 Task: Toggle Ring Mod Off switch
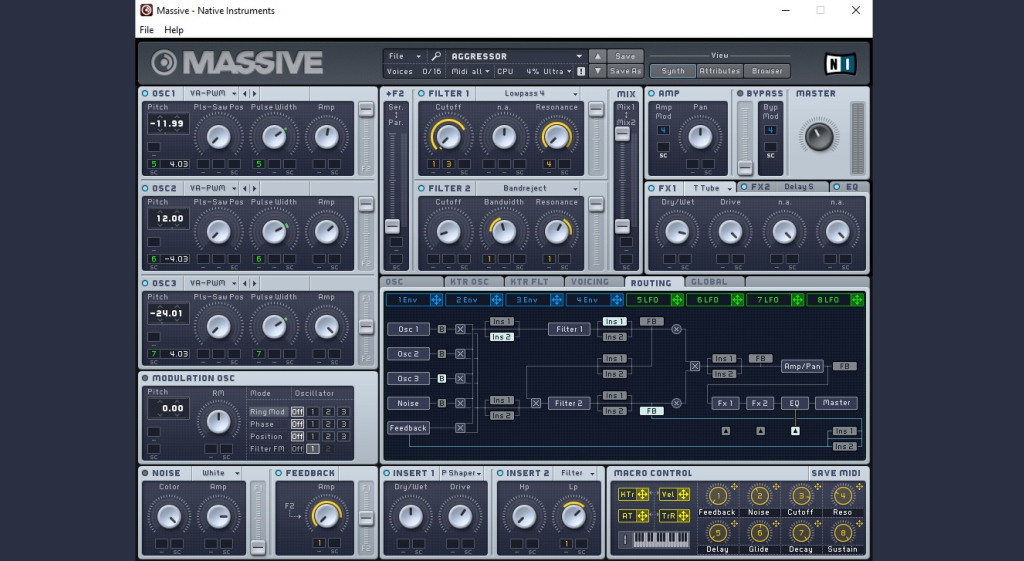(297, 412)
